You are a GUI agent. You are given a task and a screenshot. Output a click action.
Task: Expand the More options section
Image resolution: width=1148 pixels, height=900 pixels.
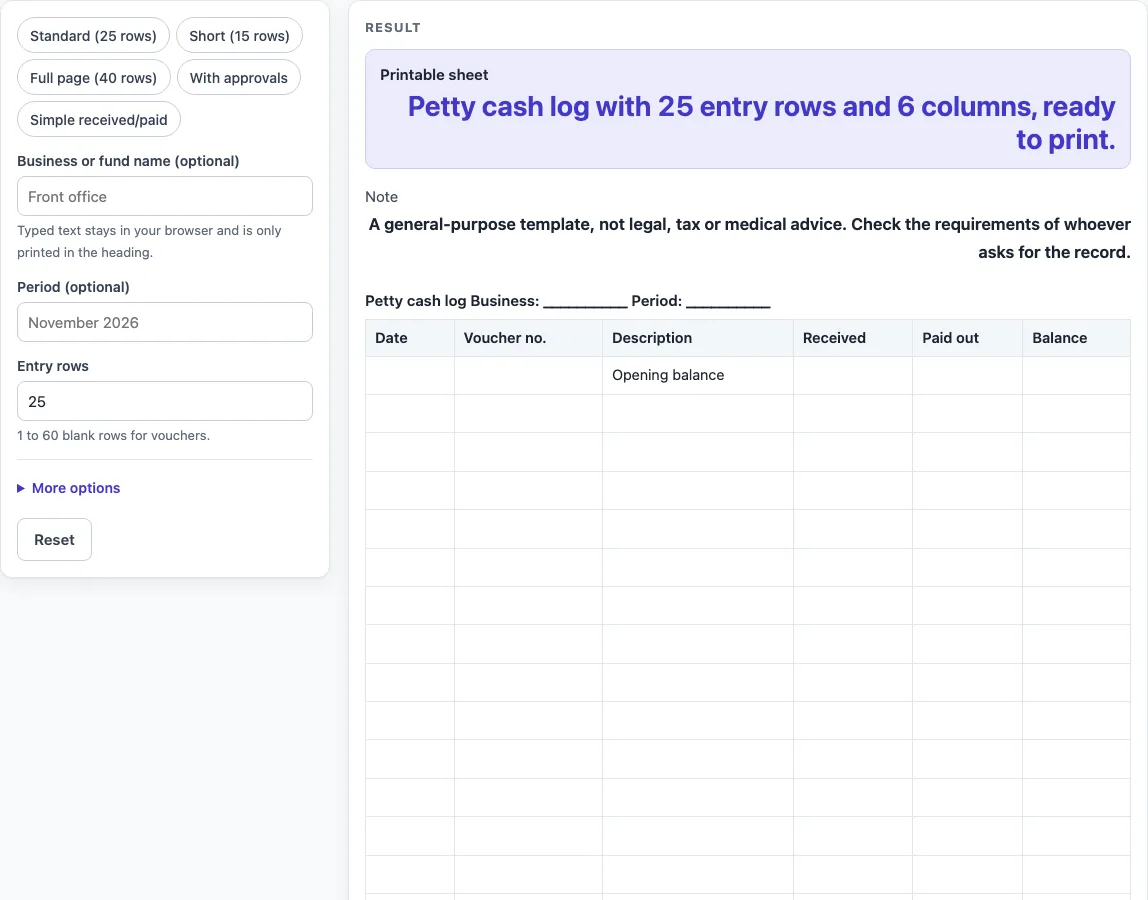point(75,488)
